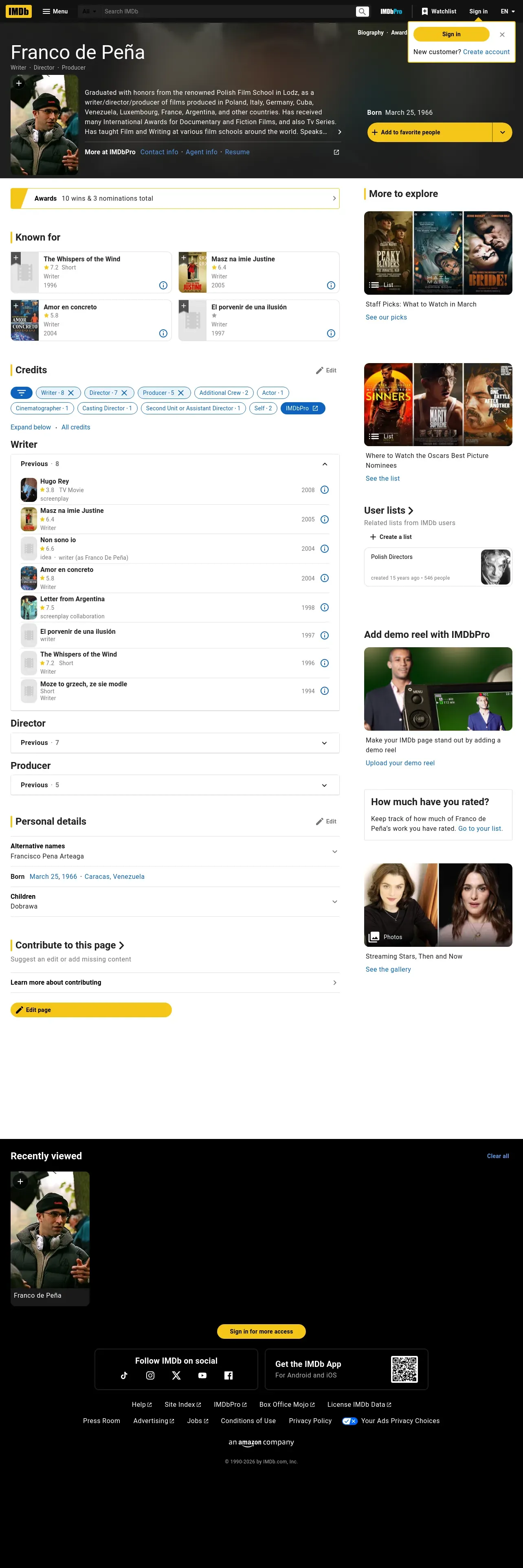Toggle Cinematographer 1 filter chip

(x=42, y=408)
